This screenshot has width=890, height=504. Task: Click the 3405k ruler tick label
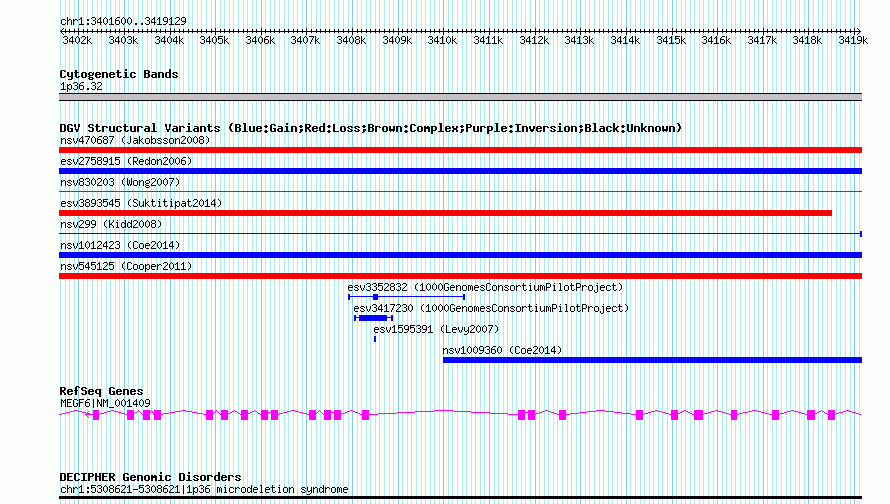coord(214,40)
